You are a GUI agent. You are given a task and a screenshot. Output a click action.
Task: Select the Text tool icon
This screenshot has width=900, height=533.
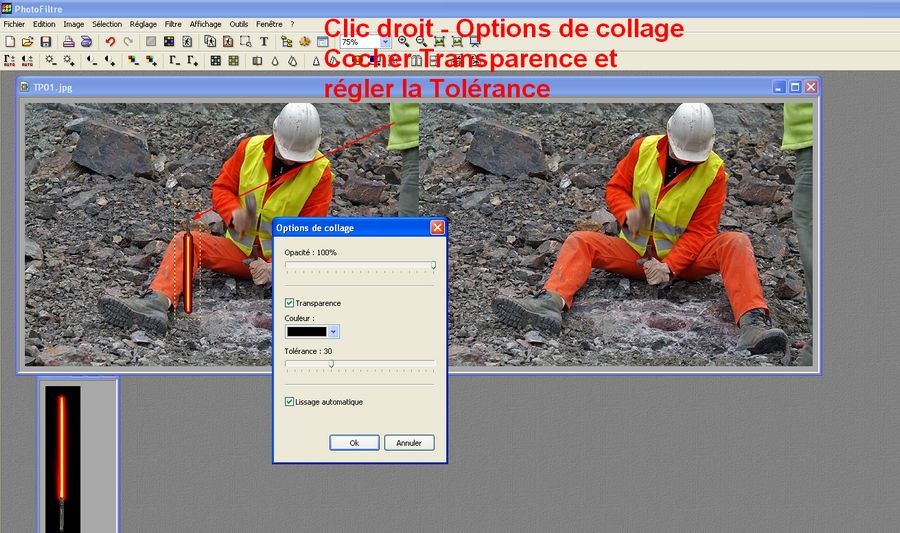(x=264, y=42)
